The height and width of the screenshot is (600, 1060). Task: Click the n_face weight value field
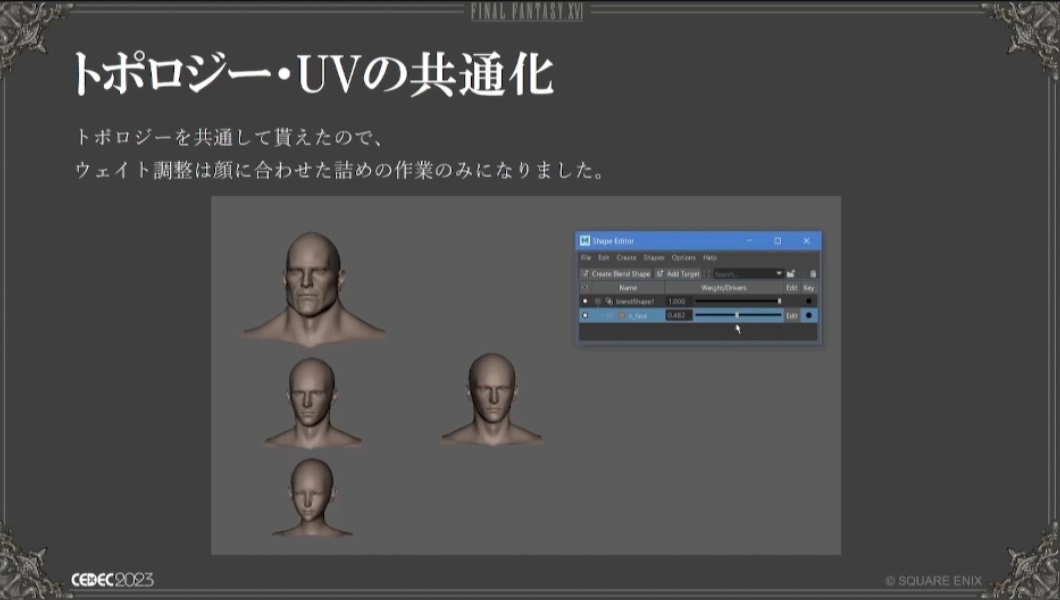pyautogui.click(x=678, y=316)
